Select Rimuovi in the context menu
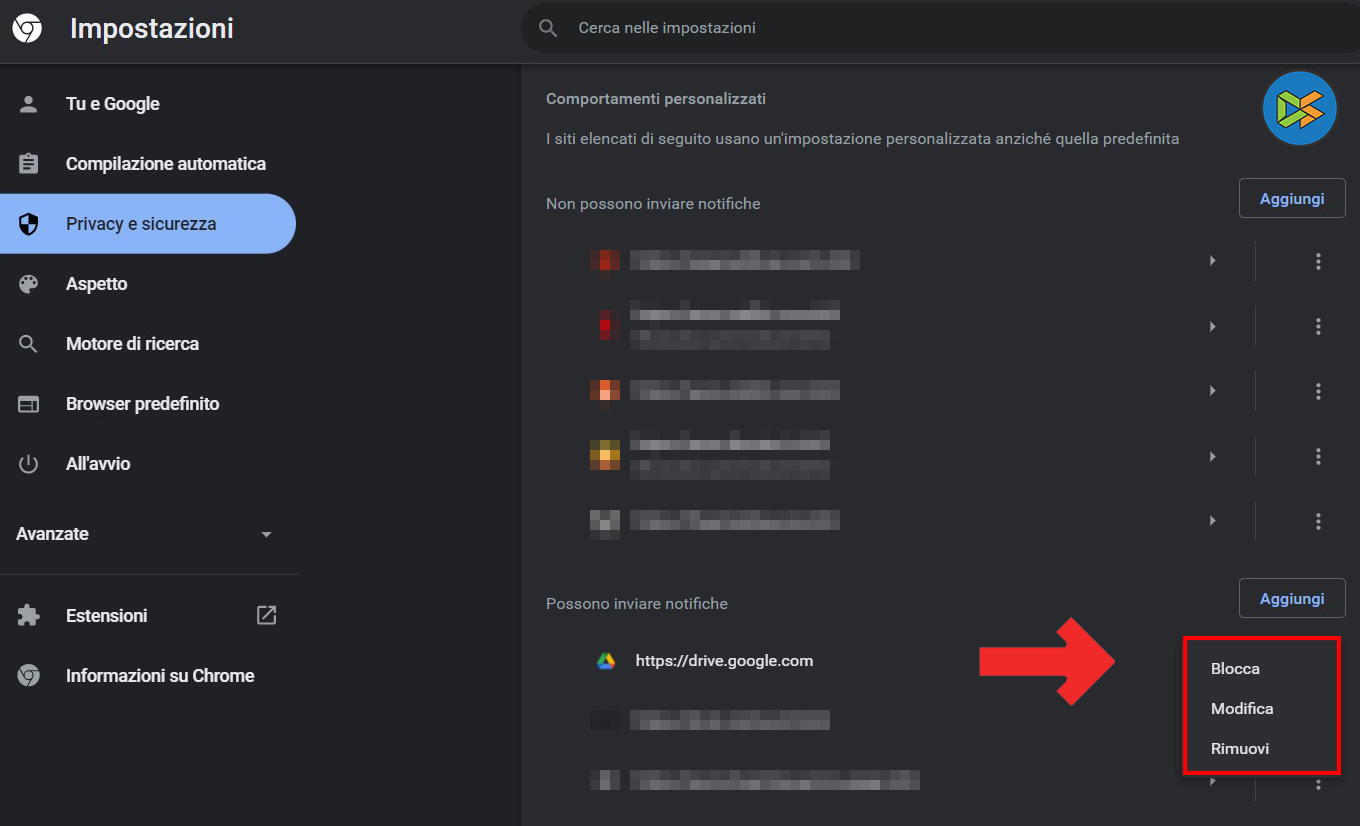1360x826 pixels. [1240, 749]
